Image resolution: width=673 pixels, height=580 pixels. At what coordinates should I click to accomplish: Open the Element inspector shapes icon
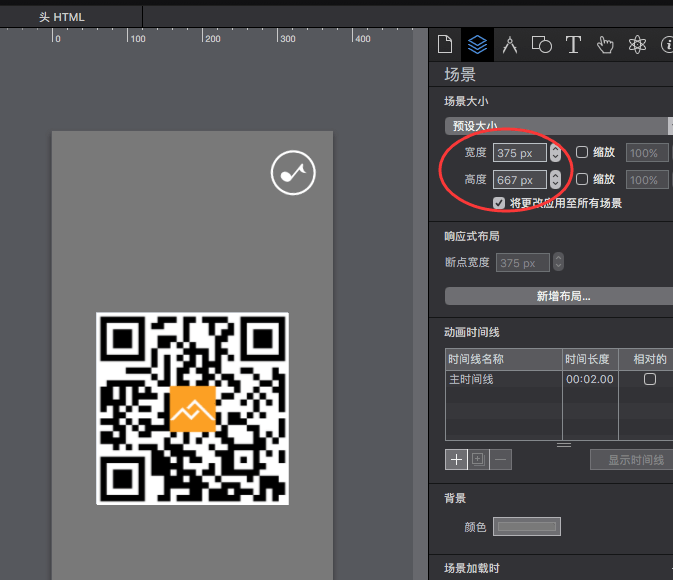(x=541, y=45)
